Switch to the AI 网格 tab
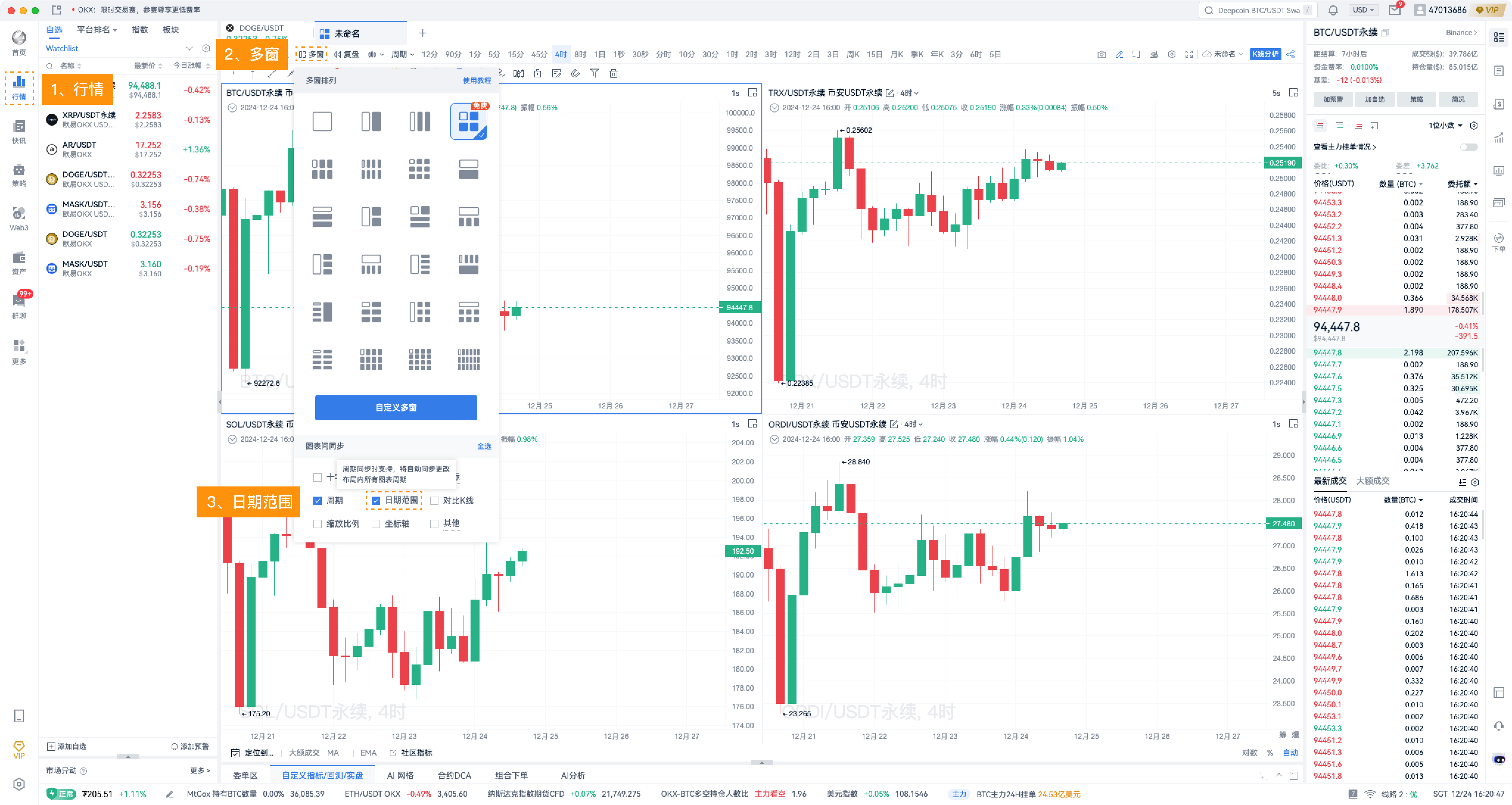Viewport: 1512px width, 805px height. pyautogui.click(x=400, y=776)
